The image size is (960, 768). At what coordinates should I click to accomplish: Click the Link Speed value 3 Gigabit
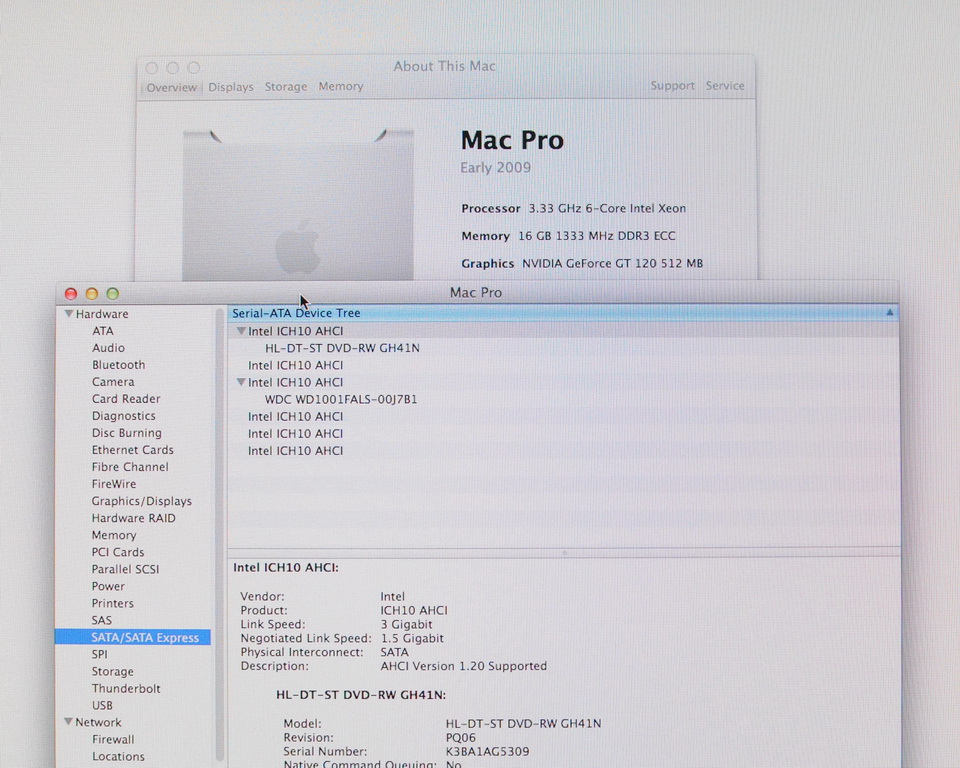(407, 624)
